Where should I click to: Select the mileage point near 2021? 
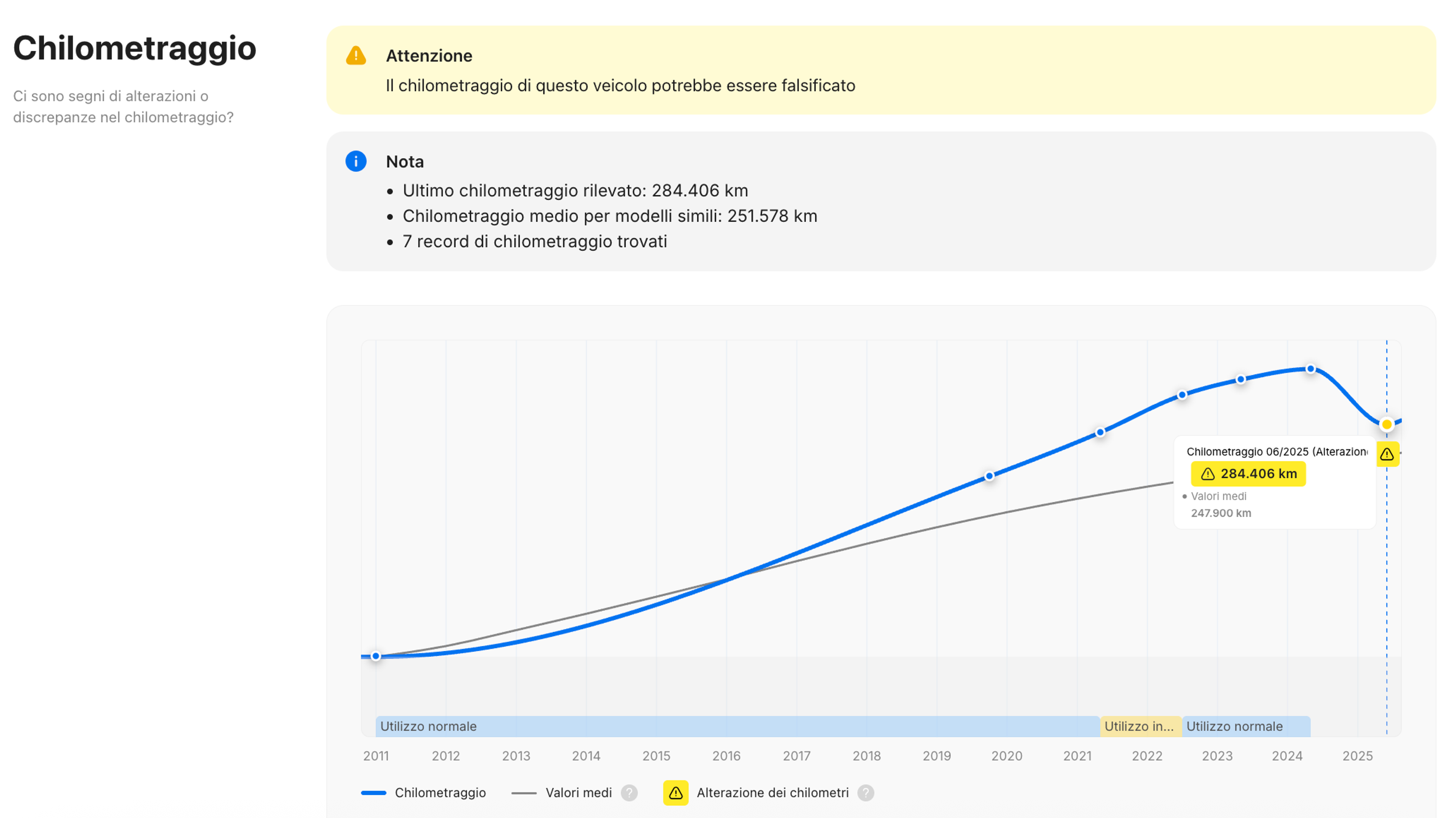(1100, 432)
